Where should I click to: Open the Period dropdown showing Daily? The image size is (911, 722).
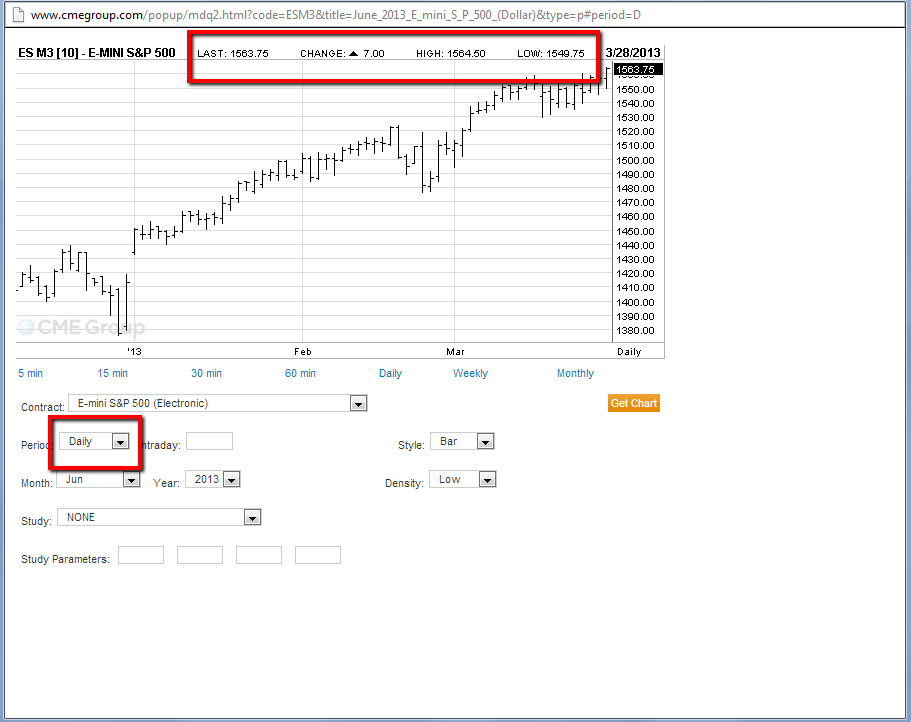(x=94, y=441)
